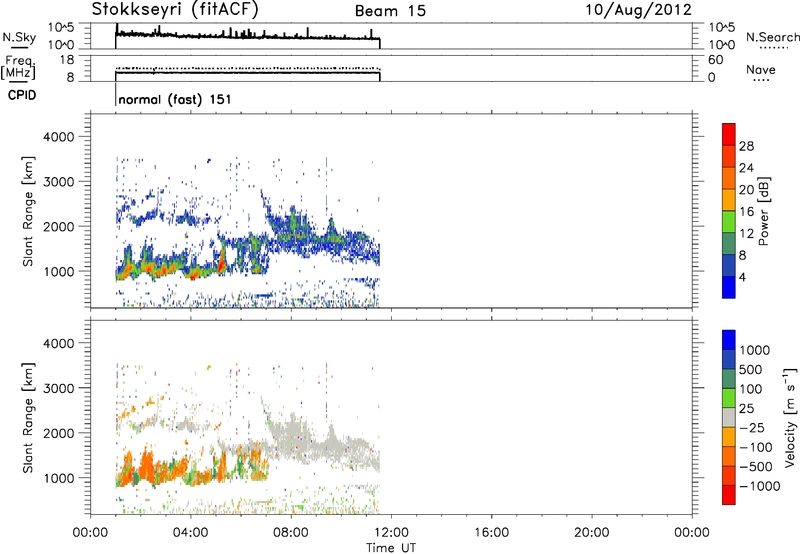The image size is (800, 554).
Task: Click the 'Stokkseyri (fitACF)' title text
Action: pyautogui.click(x=175, y=9)
